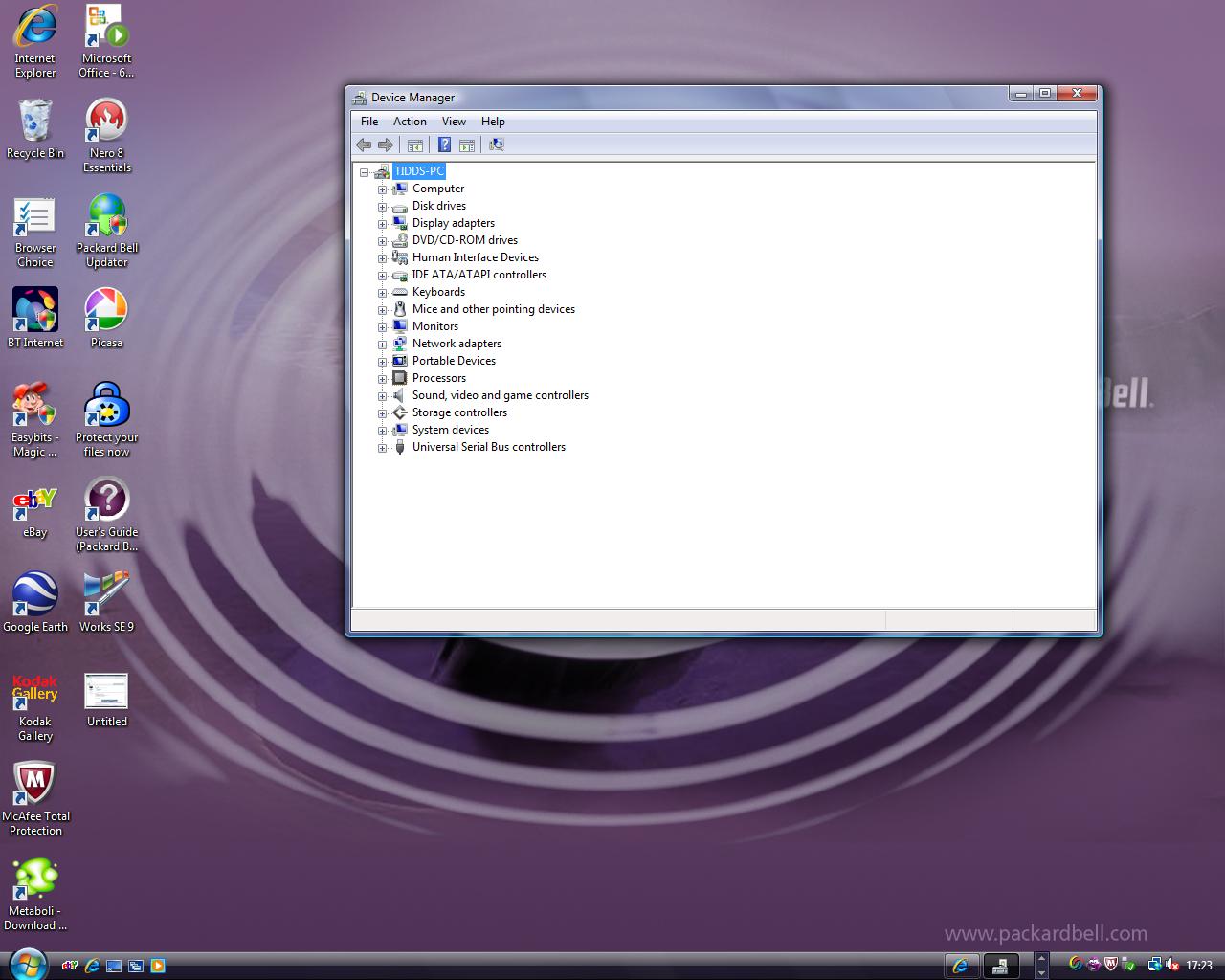Click the Show Desktop Quick Launch icon
The width and height of the screenshot is (1225, 980).
pos(114,966)
